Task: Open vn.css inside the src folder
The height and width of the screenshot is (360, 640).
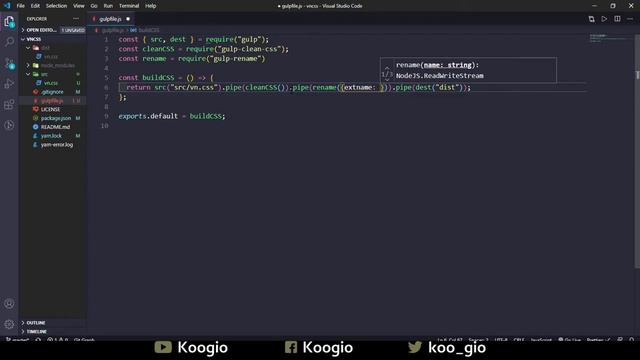Action: pyautogui.click(x=51, y=83)
